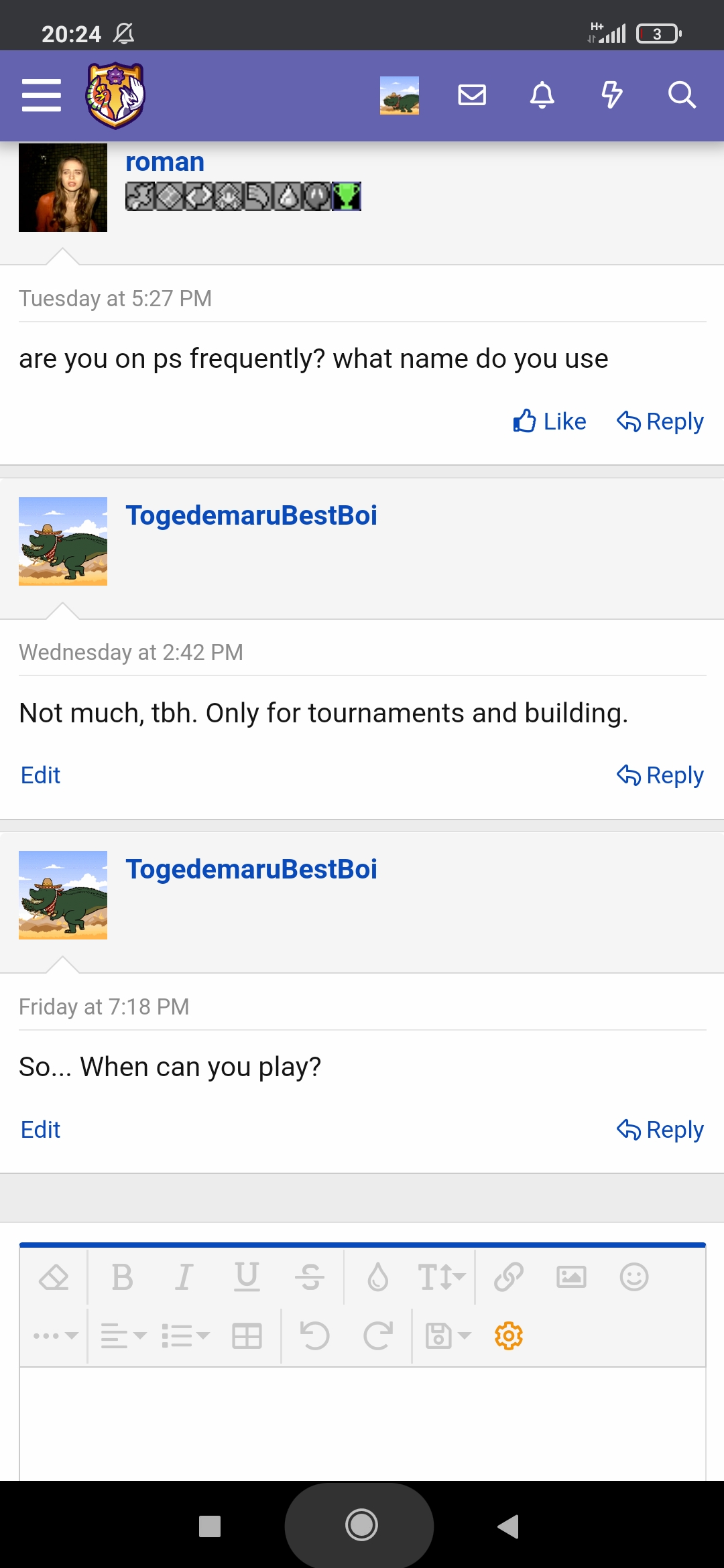Toggle italic text formatting
Image resolution: width=724 pixels, height=1568 pixels.
[184, 1277]
